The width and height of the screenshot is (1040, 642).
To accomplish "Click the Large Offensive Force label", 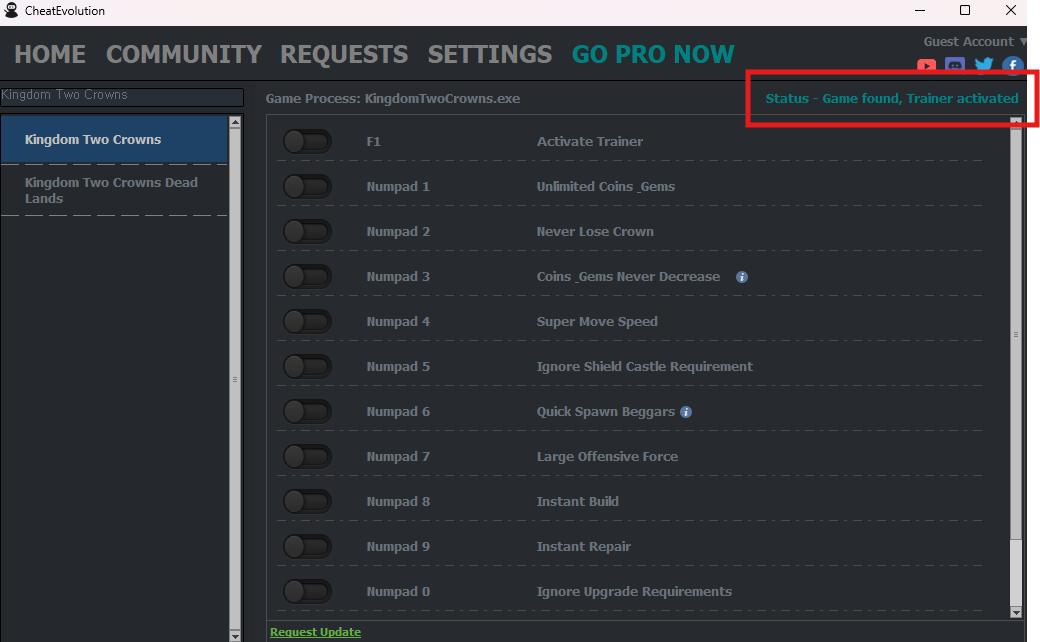I will pos(607,457).
